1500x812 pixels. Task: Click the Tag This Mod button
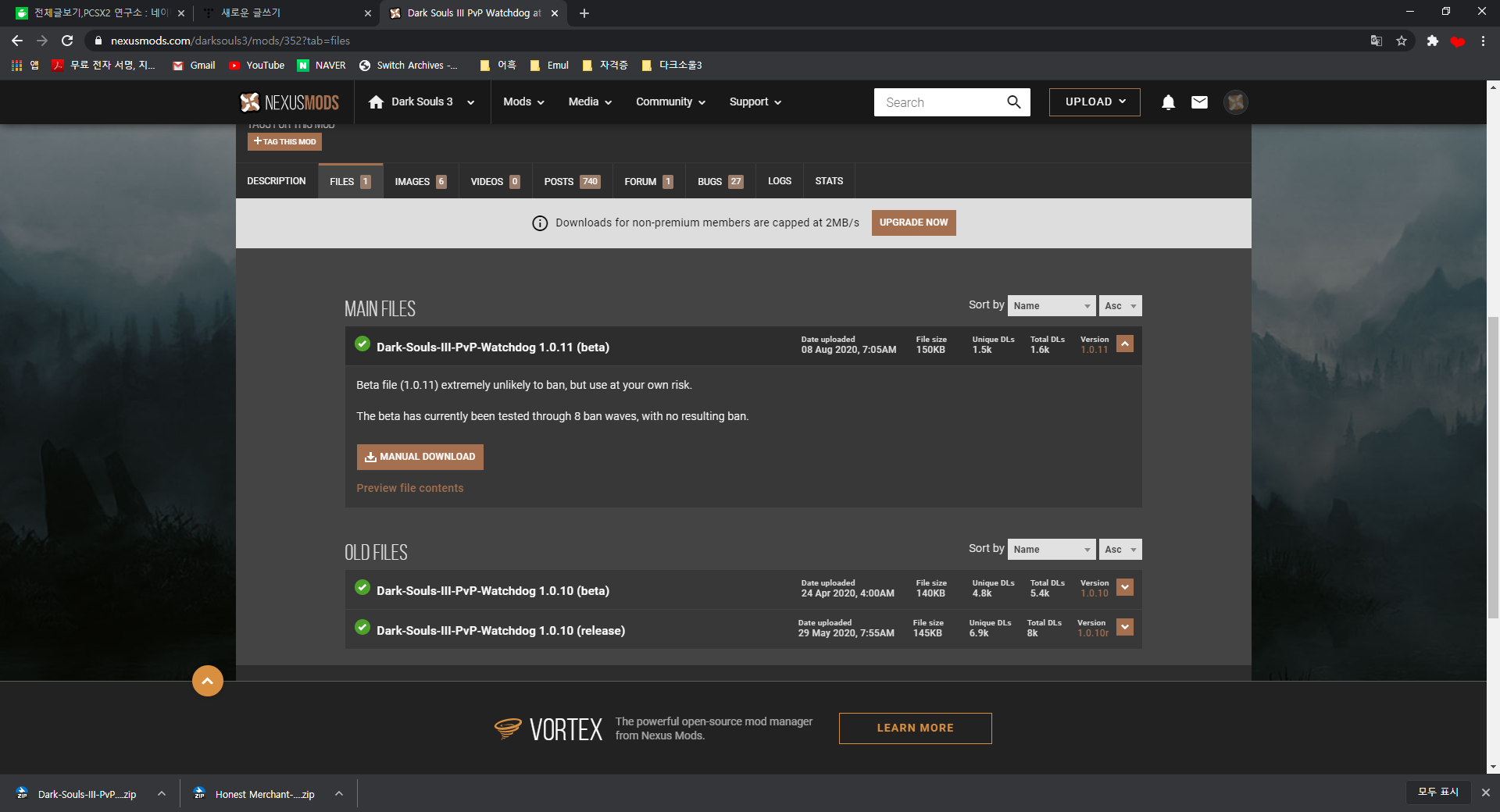tap(284, 141)
